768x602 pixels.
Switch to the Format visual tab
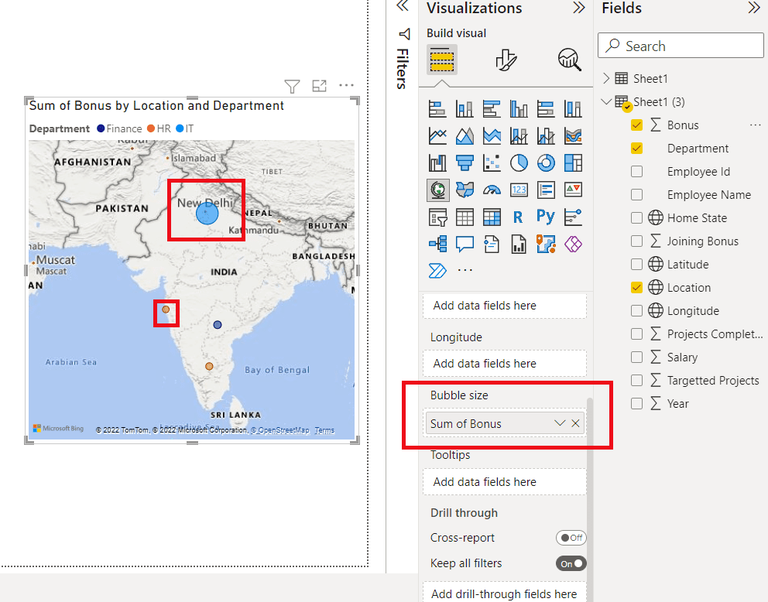click(x=505, y=60)
